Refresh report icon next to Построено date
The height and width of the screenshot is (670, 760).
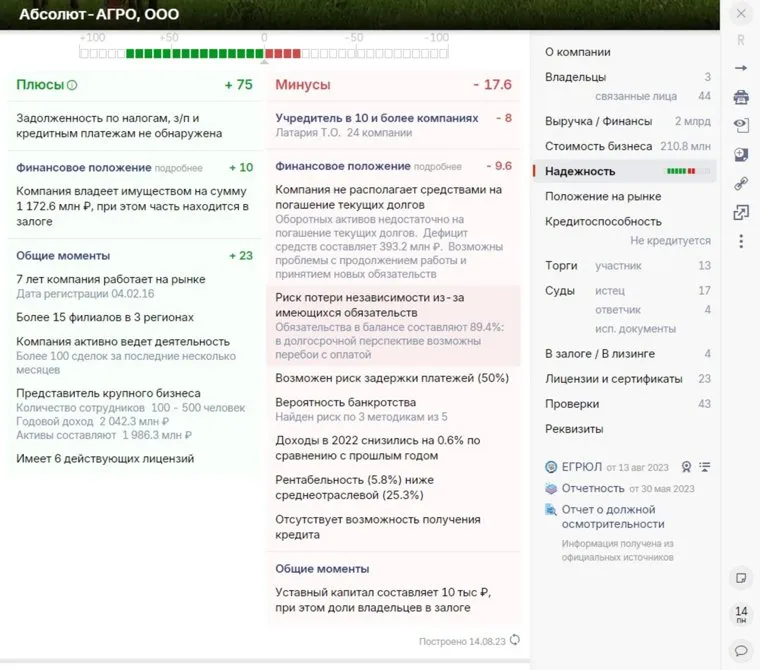[x=515, y=640]
